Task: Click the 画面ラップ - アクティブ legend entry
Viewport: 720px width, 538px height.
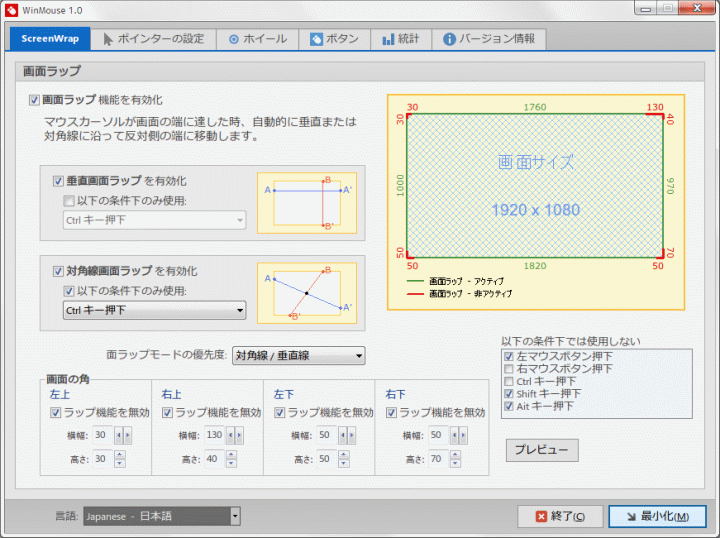Action: [456, 281]
